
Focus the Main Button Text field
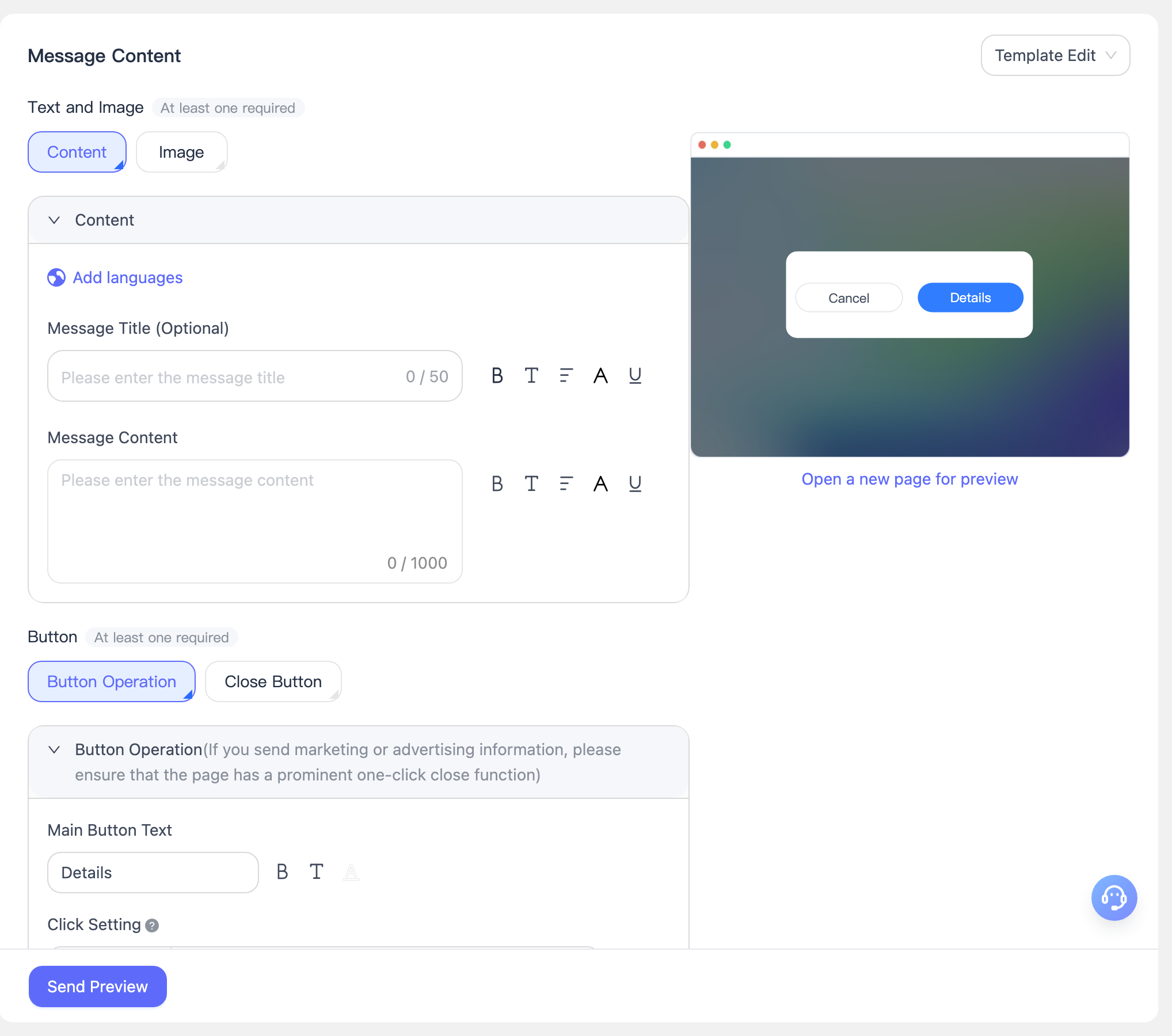(x=153, y=873)
